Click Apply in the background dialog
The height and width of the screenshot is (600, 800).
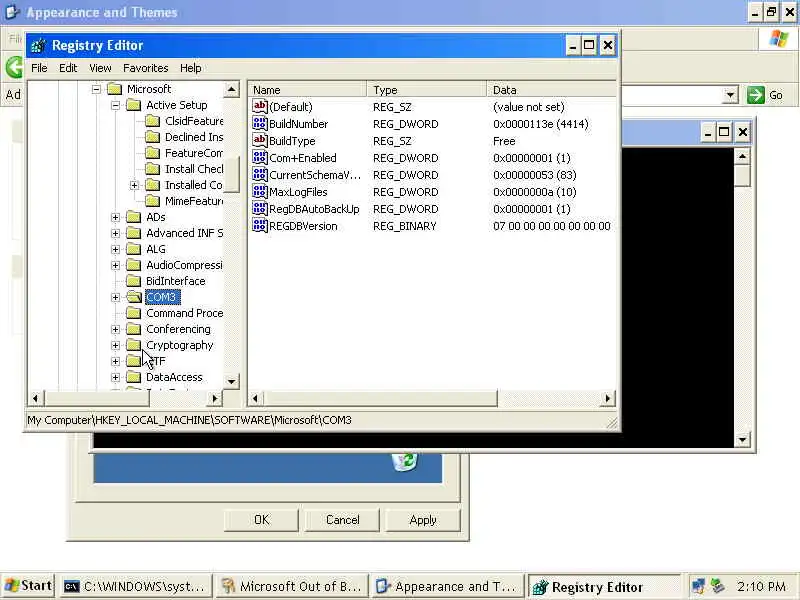click(x=423, y=520)
